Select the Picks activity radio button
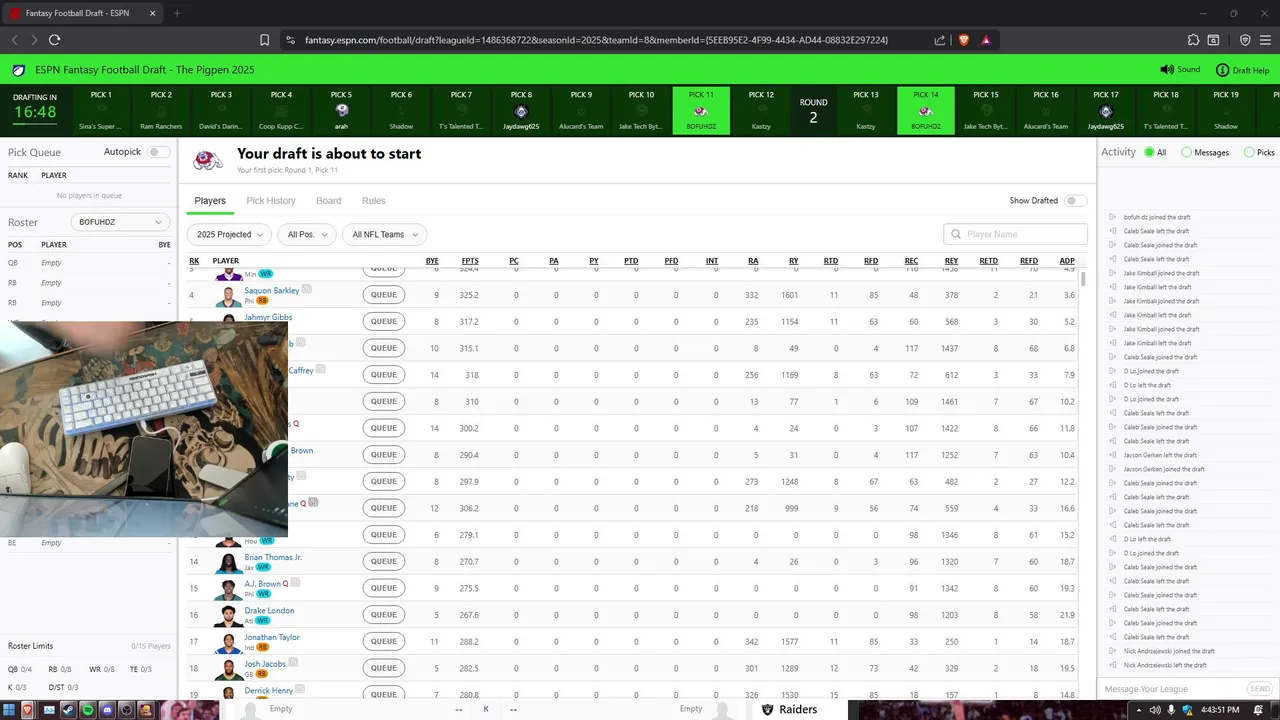 pyautogui.click(x=1249, y=152)
